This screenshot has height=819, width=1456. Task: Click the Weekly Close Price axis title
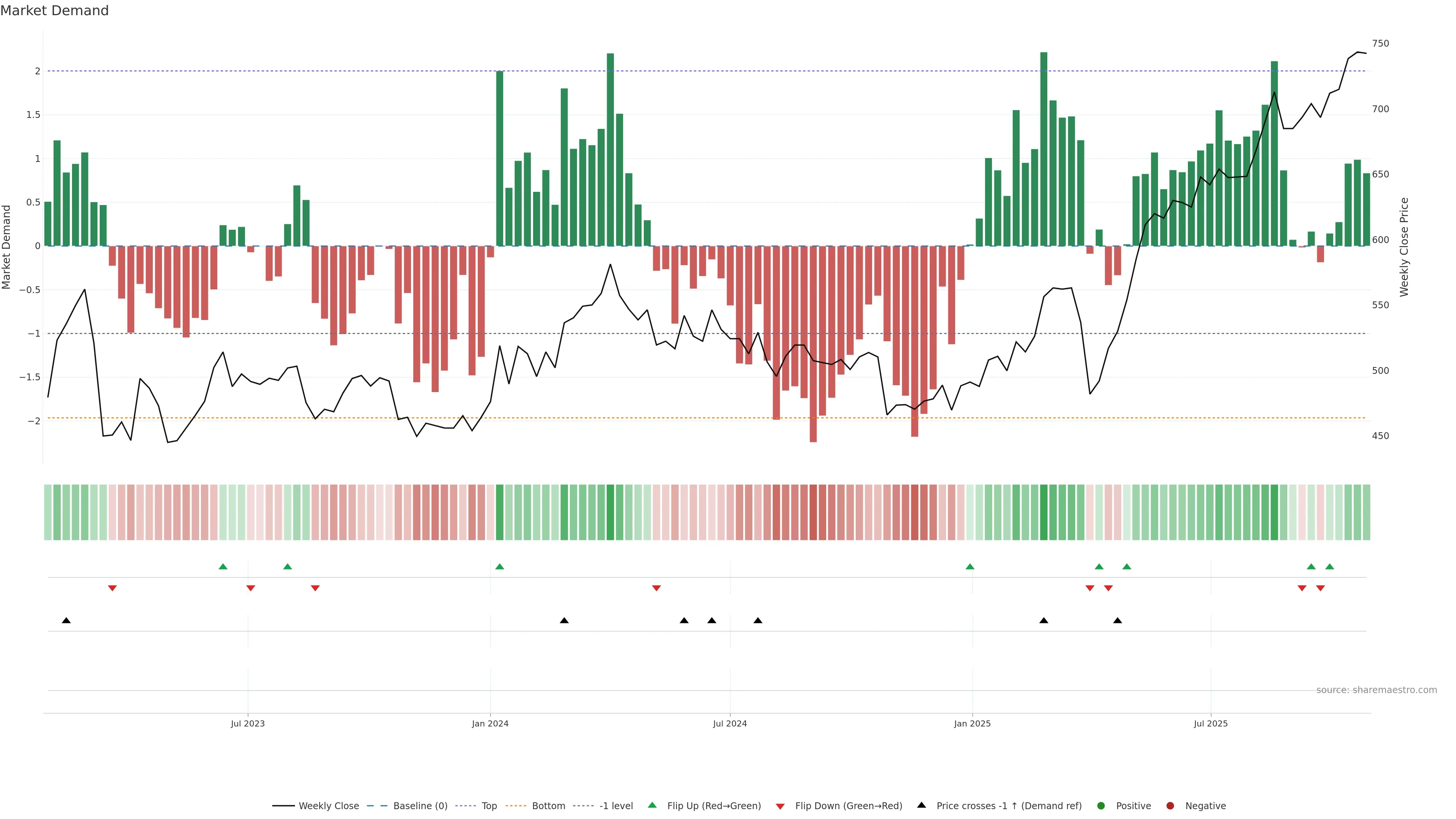[1404, 247]
